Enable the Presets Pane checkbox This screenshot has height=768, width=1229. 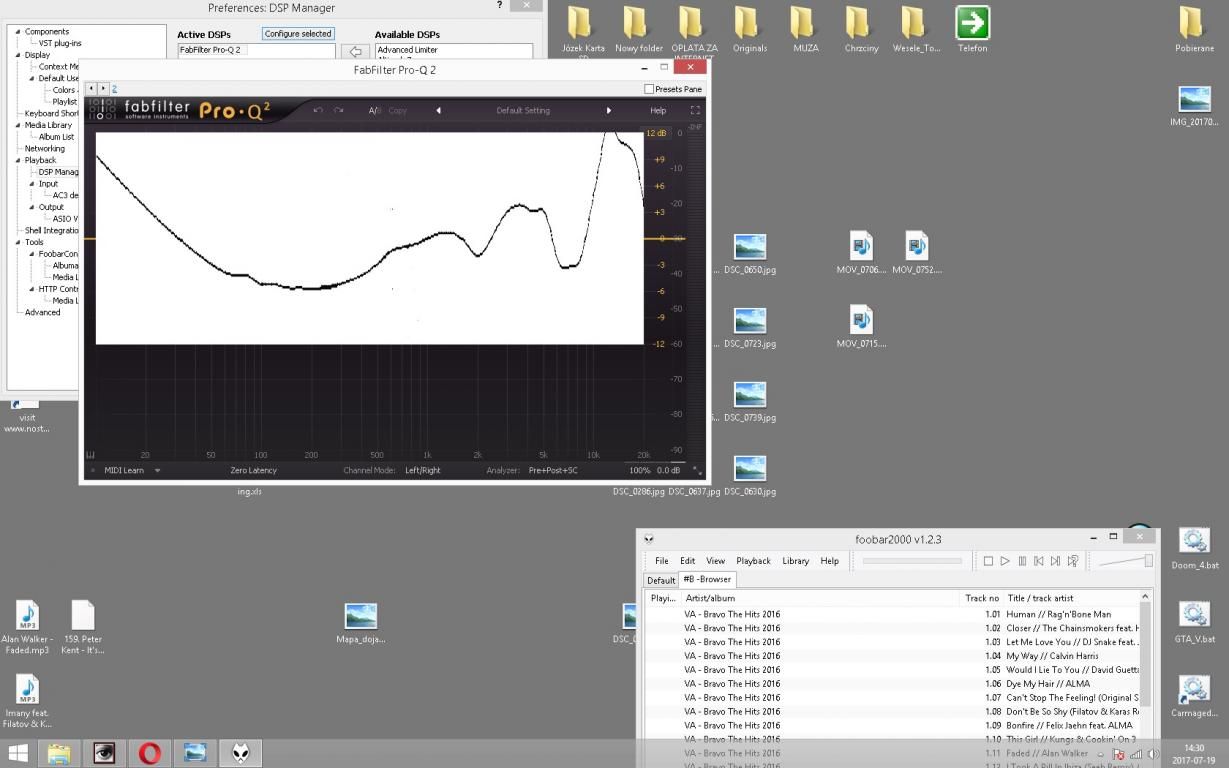[x=650, y=89]
